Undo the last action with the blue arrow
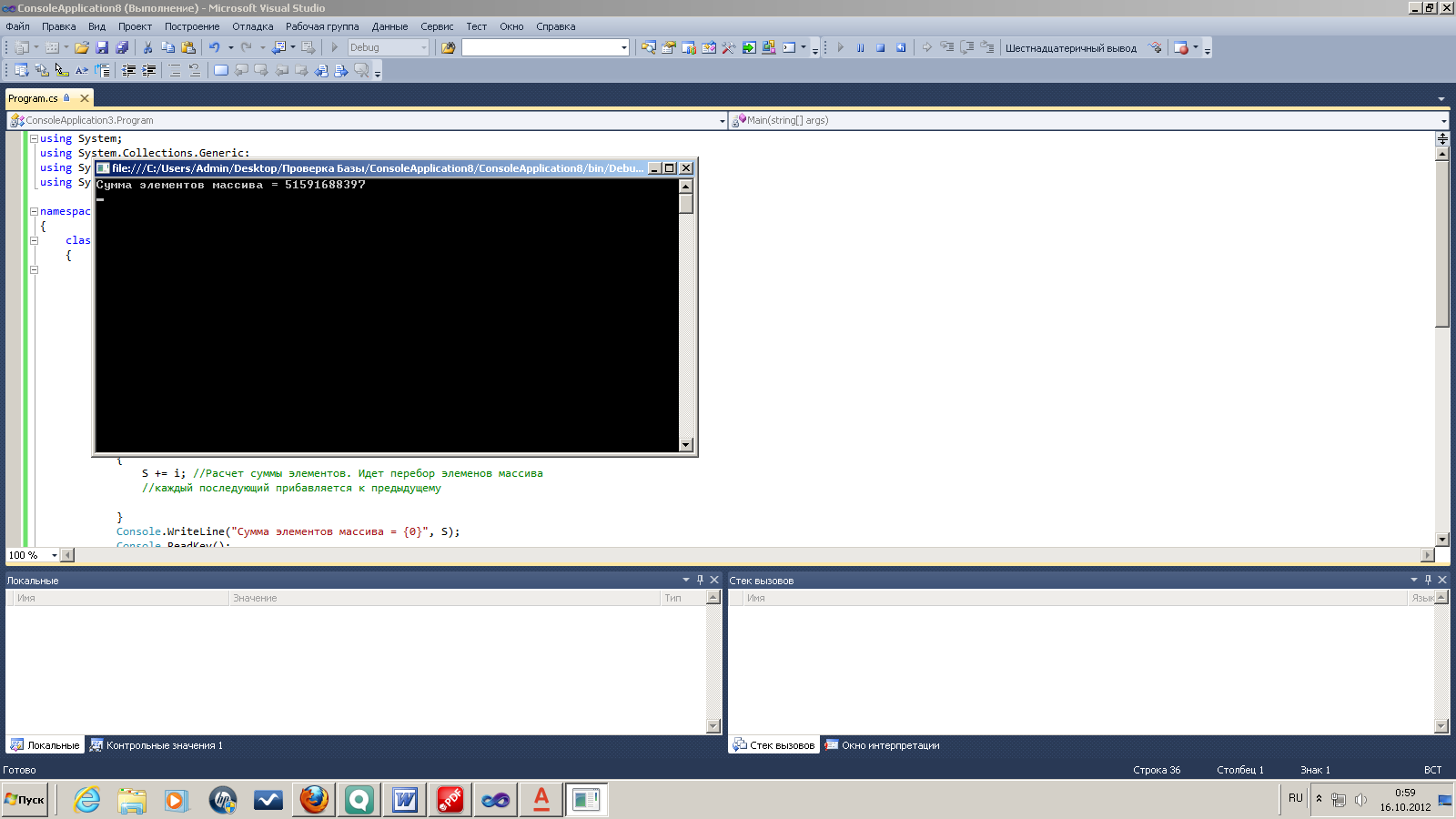Image resolution: width=1456 pixels, height=819 pixels. point(214,47)
